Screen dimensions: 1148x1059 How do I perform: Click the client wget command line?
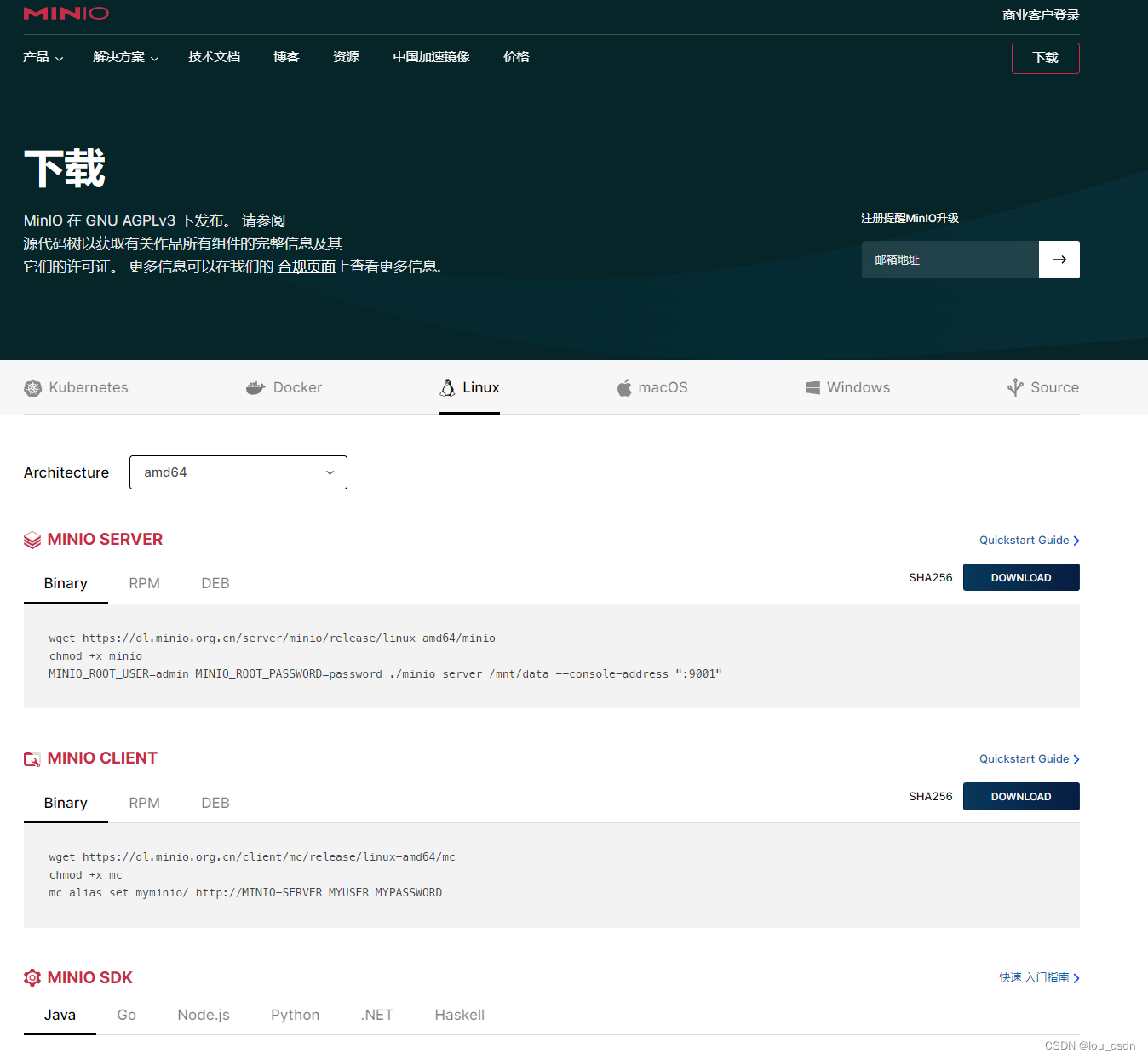[x=252, y=857]
